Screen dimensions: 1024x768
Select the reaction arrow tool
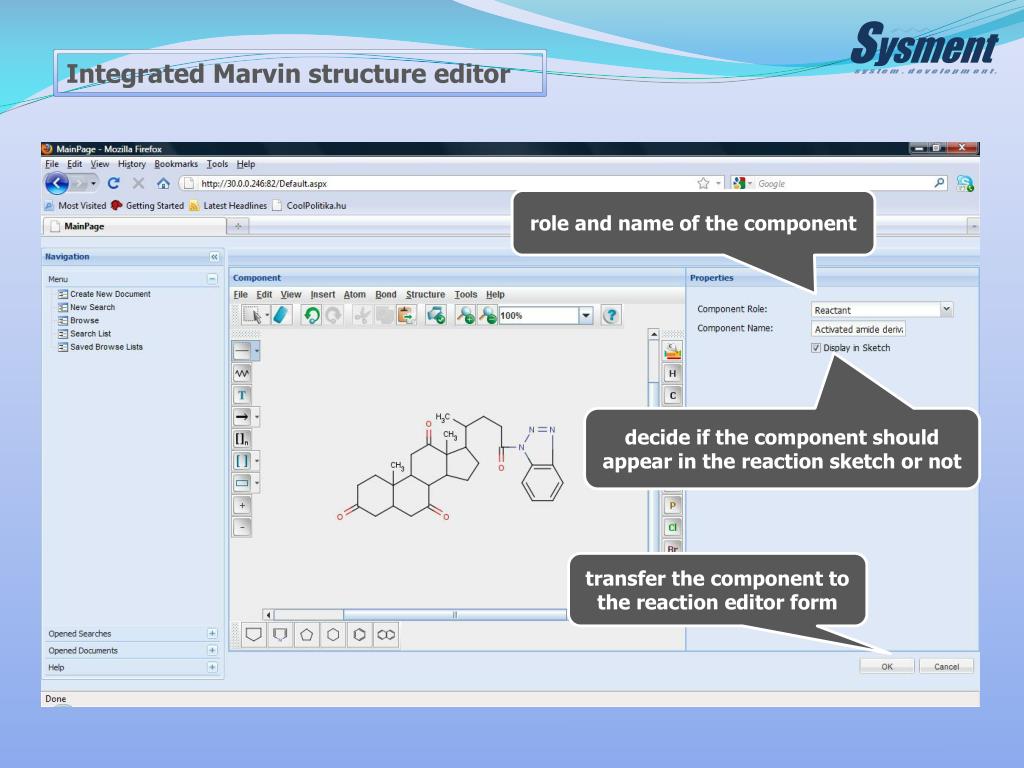[x=242, y=417]
